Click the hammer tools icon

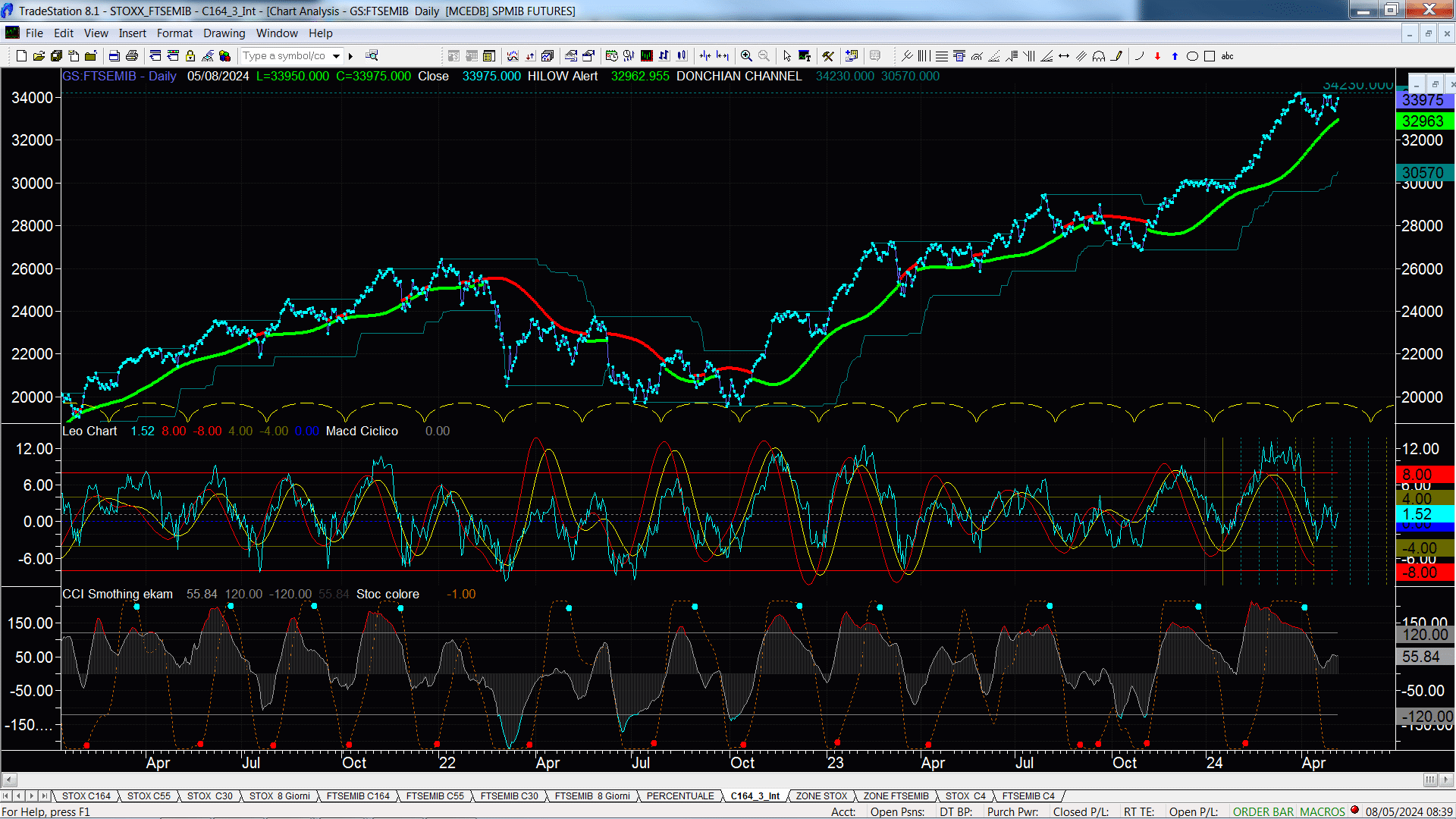[828, 56]
